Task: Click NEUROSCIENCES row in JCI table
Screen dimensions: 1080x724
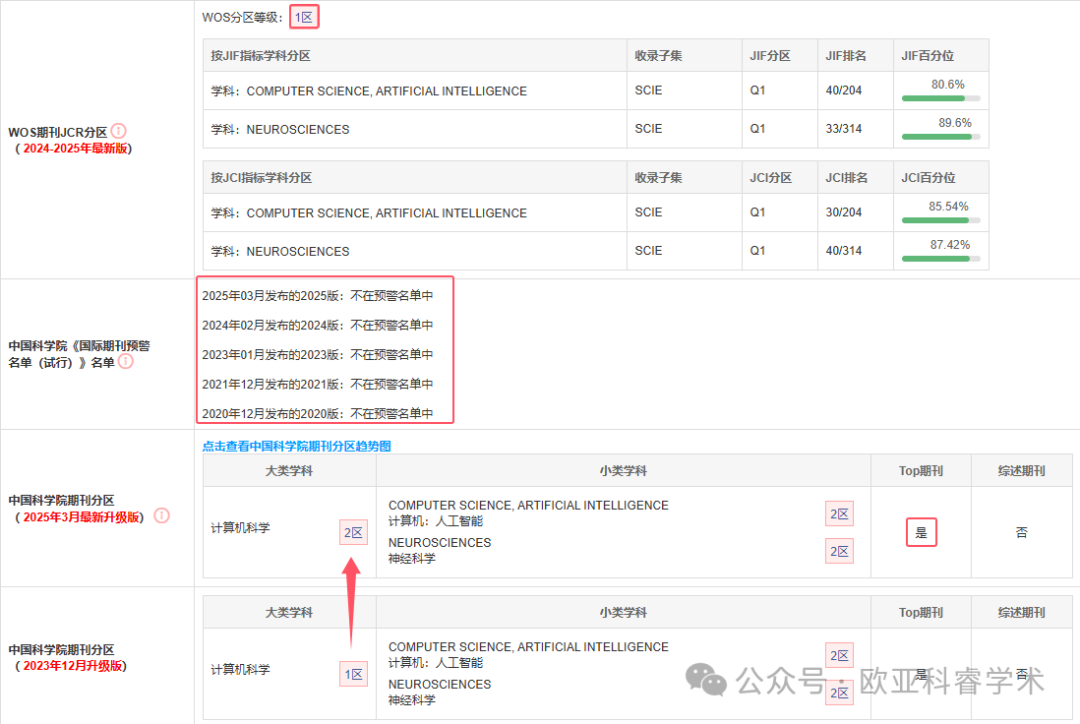Action: 596,251
